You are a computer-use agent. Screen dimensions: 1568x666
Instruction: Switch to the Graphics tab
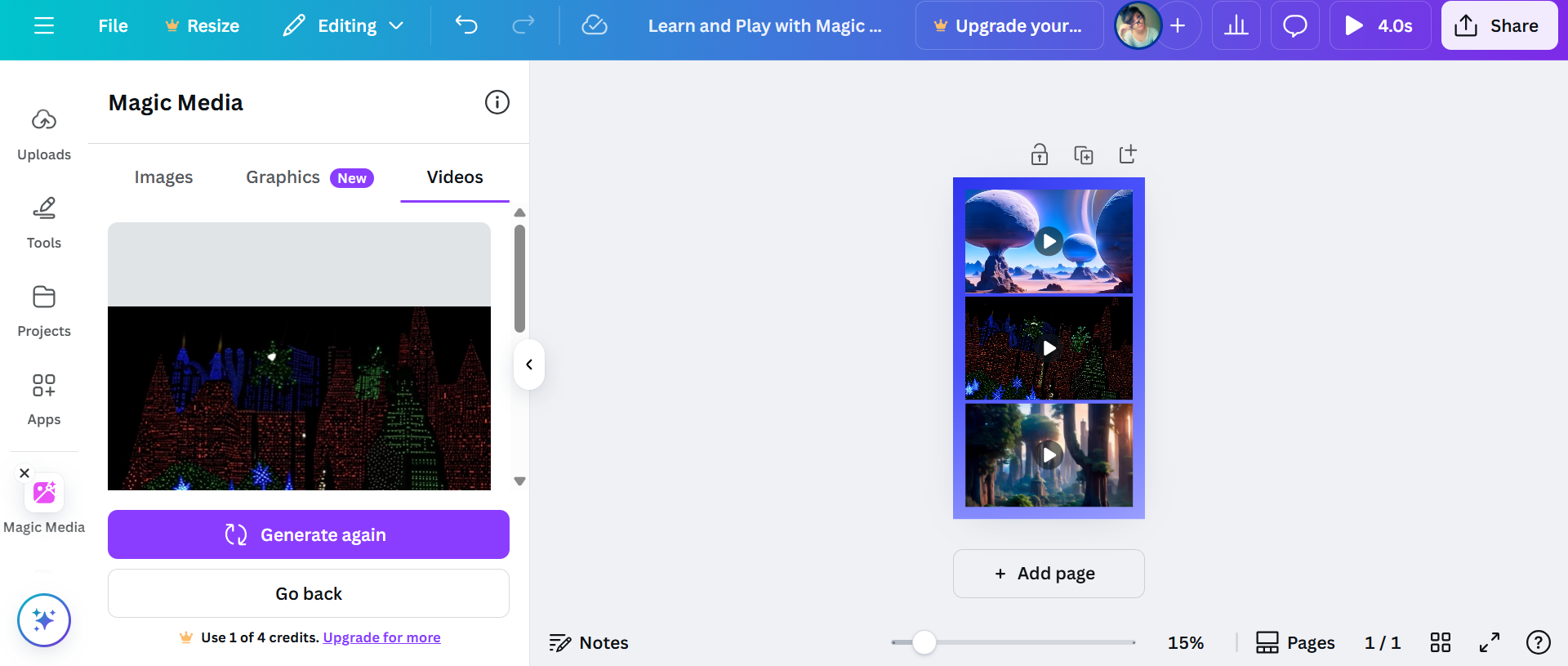[x=310, y=177]
